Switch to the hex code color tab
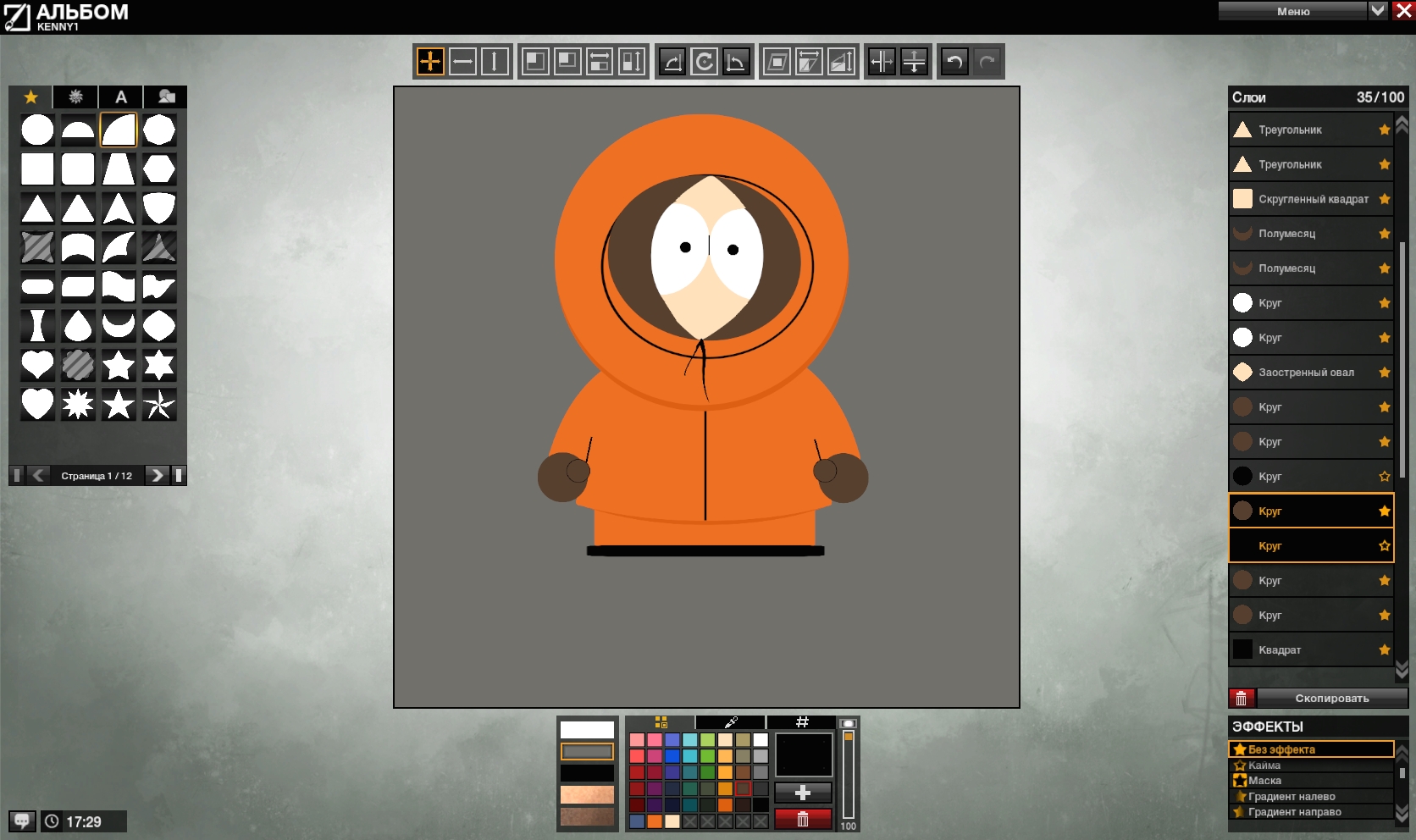Image resolution: width=1416 pixels, height=840 pixels. pos(801,722)
